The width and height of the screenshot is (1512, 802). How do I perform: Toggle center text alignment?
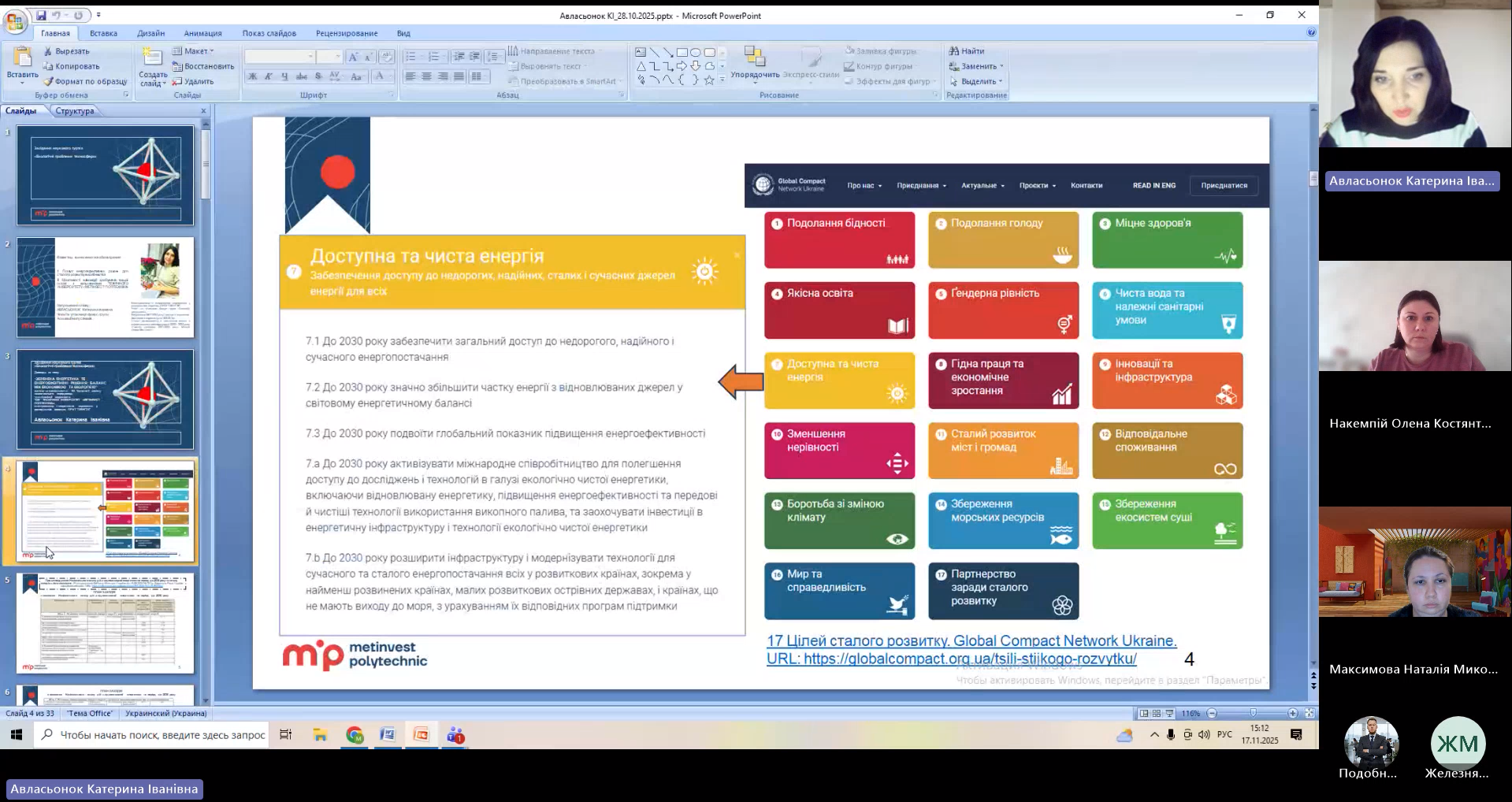(x=426, y=76)
